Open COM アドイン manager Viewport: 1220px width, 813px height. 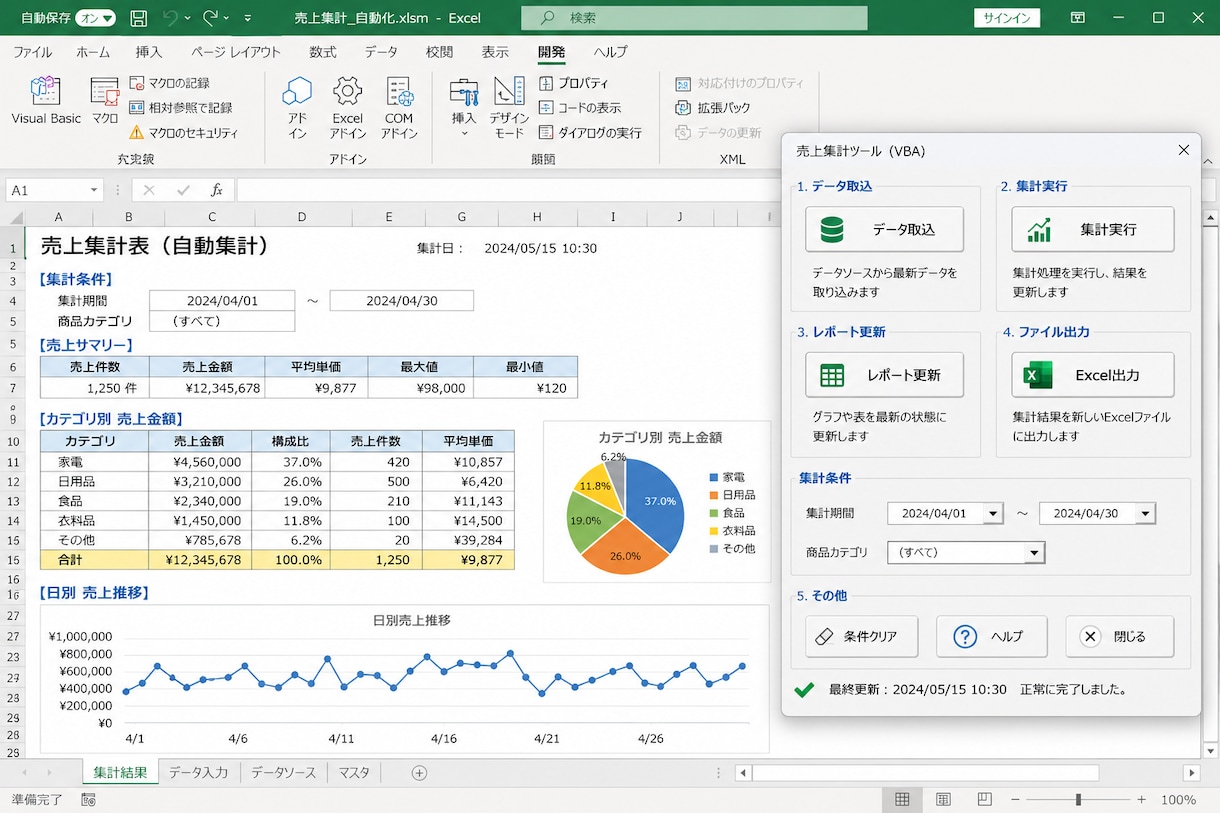coord(399,107)
